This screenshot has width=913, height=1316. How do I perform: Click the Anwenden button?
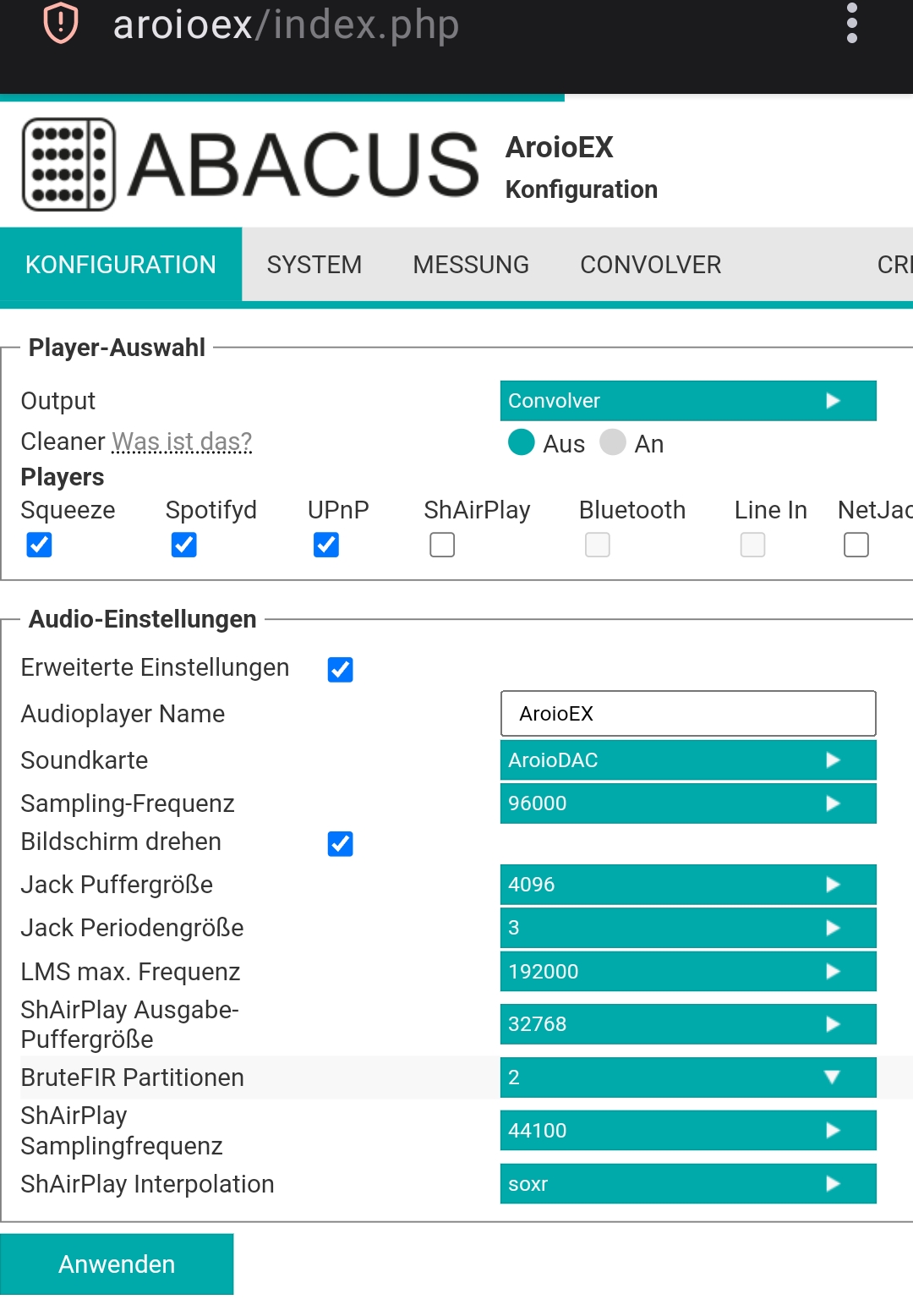tap(117, 1264)
